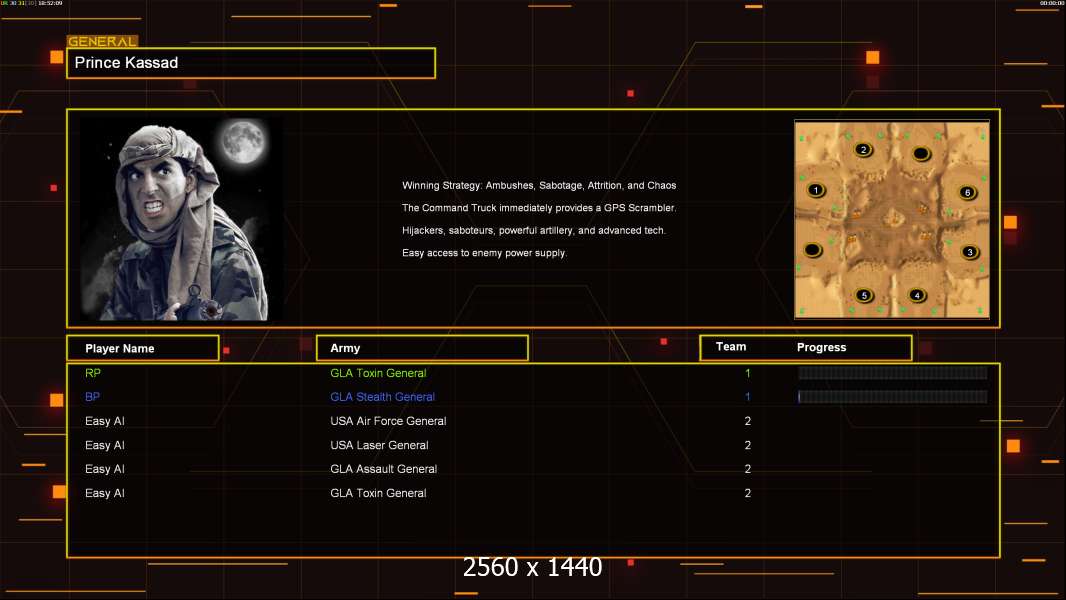Image resolution: width=1066 pixels, height=600 pixels.
Task: Click the Prince Kassad name field
Action: coord(251,63)
